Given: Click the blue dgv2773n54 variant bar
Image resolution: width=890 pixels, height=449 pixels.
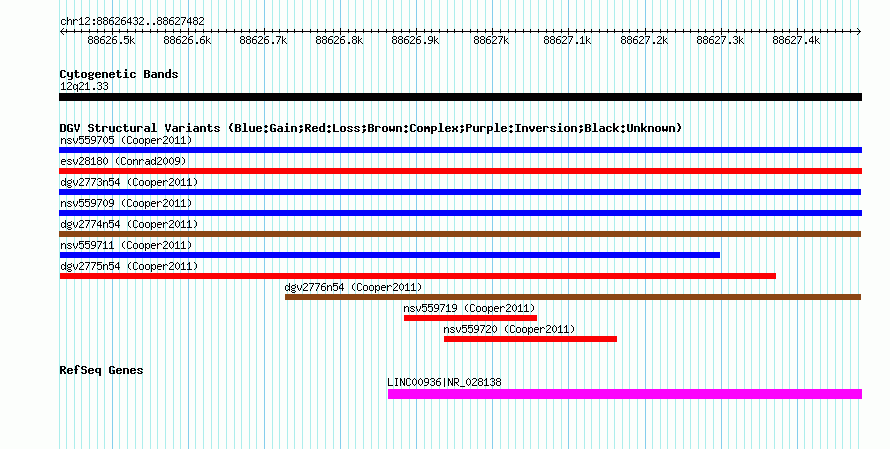Looking at the screenshot, I should click(x=460, y=192).
